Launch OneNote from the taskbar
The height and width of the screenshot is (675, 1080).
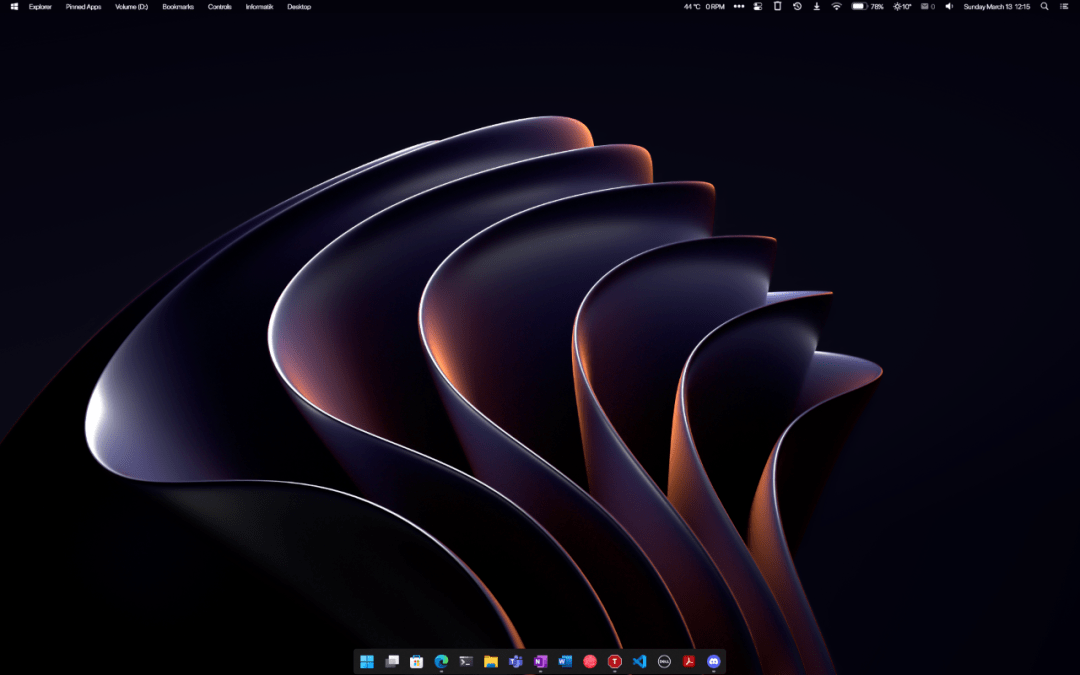point(540,661)
